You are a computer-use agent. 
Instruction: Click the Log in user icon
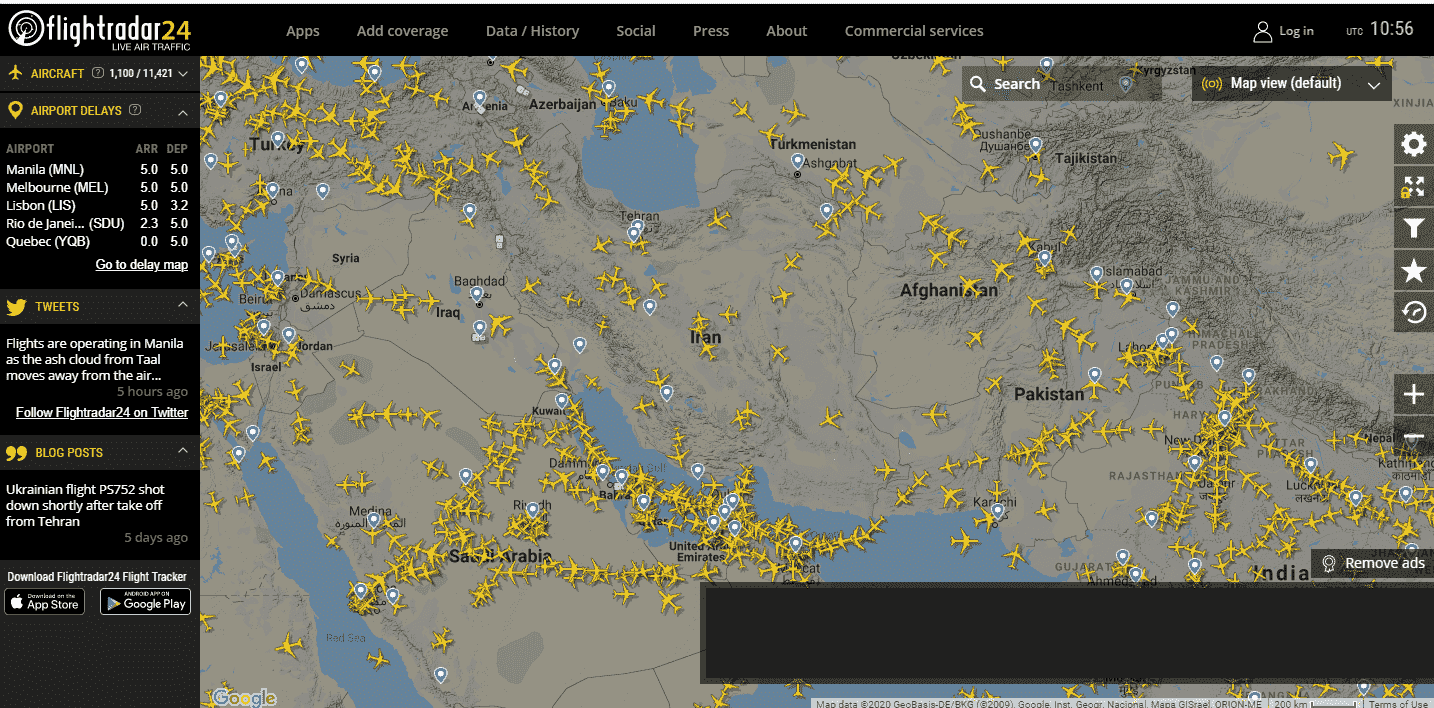tap(1263, 31)
